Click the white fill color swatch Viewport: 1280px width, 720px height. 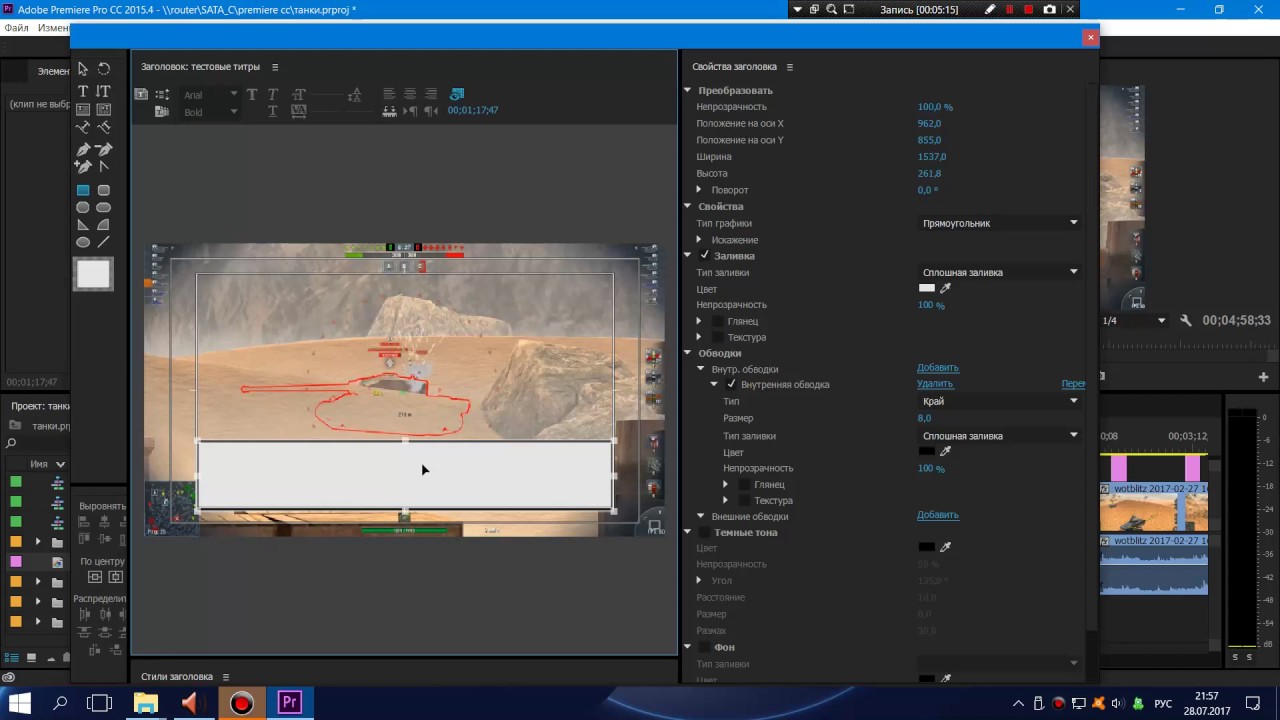click(x=927, y=288)
